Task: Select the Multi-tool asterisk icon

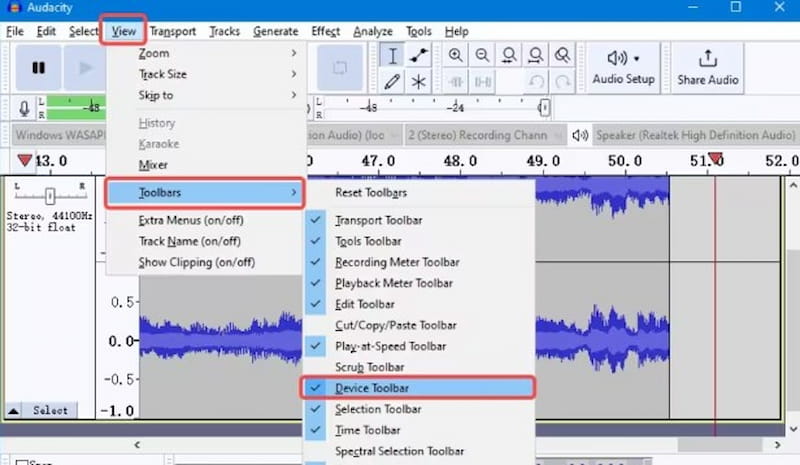Action: click(418, 82)
